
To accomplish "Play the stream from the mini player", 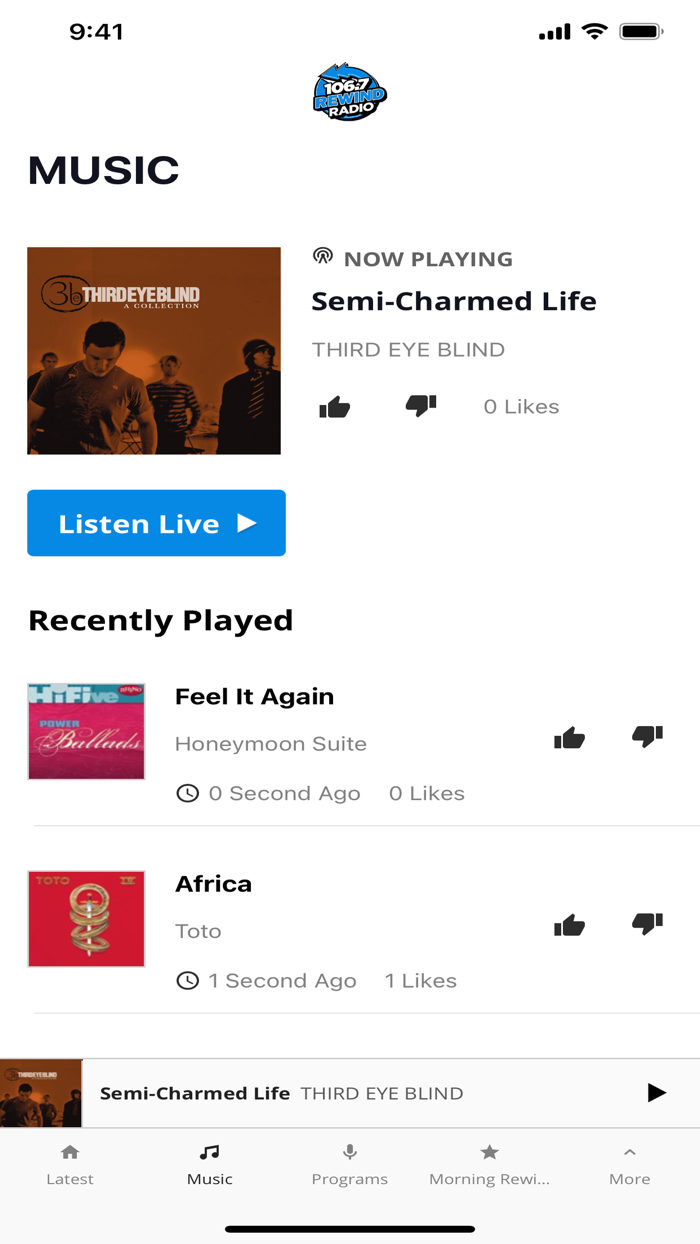I will [657, 1093].
